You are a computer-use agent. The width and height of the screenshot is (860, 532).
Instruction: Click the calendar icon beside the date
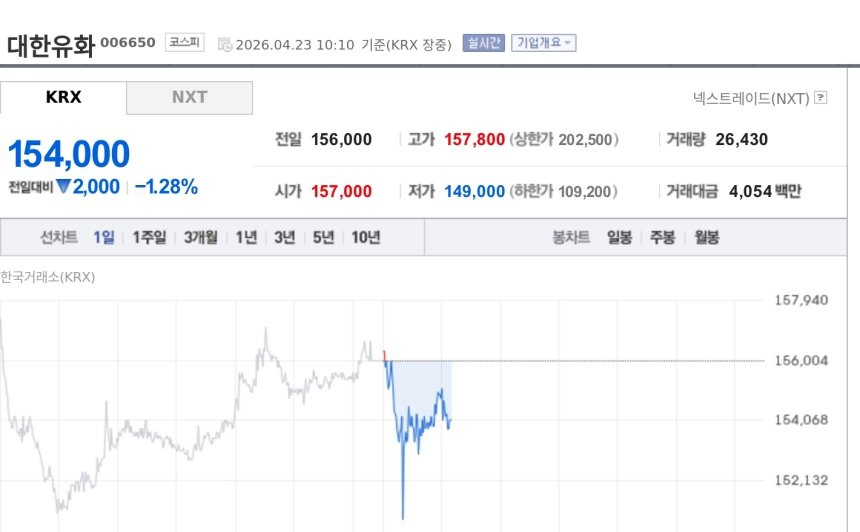(224, 44)
